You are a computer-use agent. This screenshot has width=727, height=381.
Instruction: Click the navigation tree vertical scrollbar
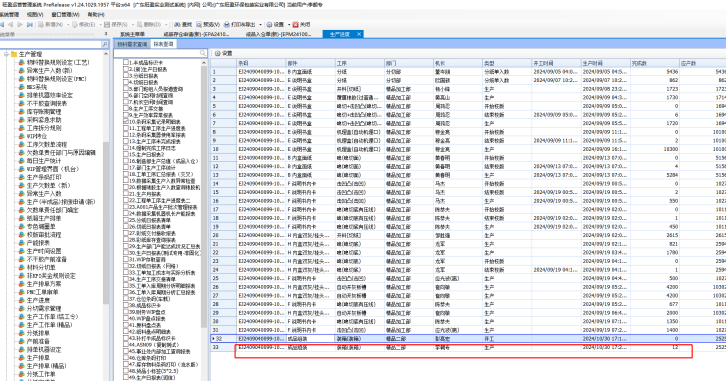coord(106,222)
